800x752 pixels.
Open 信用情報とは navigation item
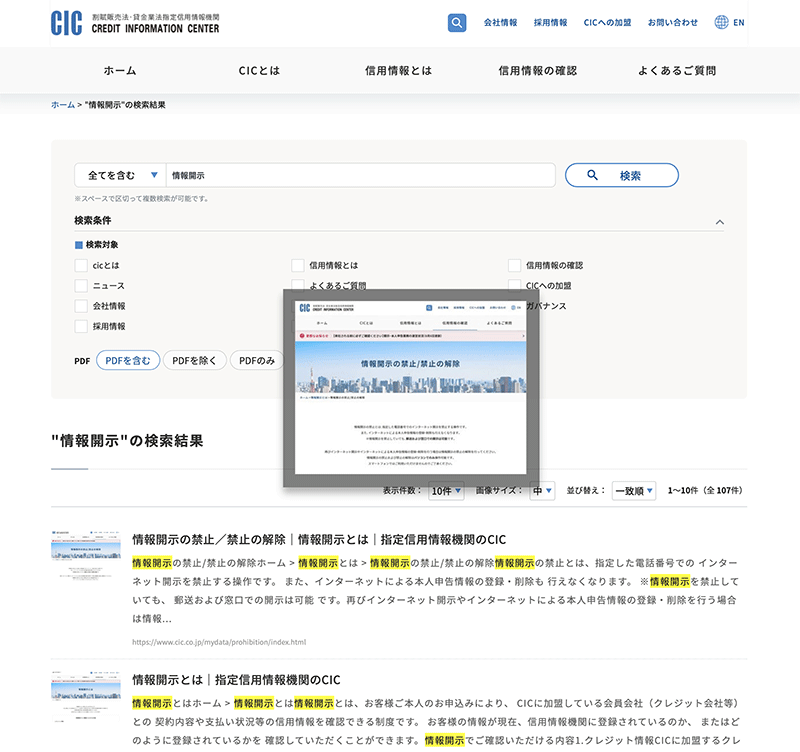click(398, 70)
